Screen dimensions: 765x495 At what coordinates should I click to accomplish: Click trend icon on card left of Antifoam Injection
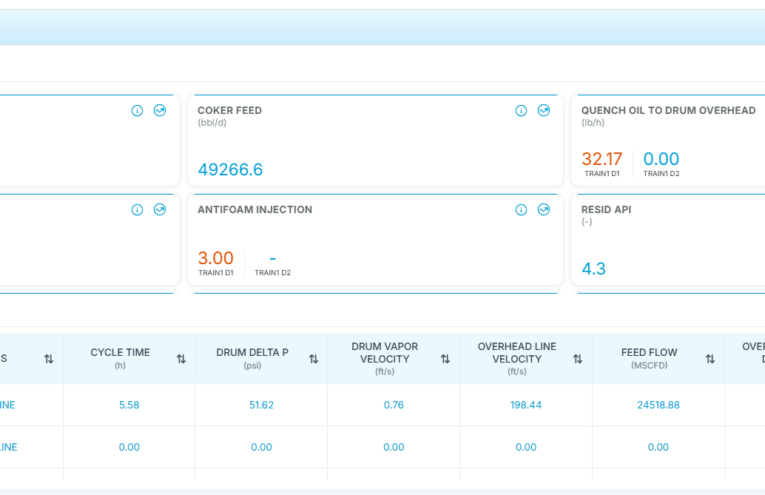pos(160,210)
